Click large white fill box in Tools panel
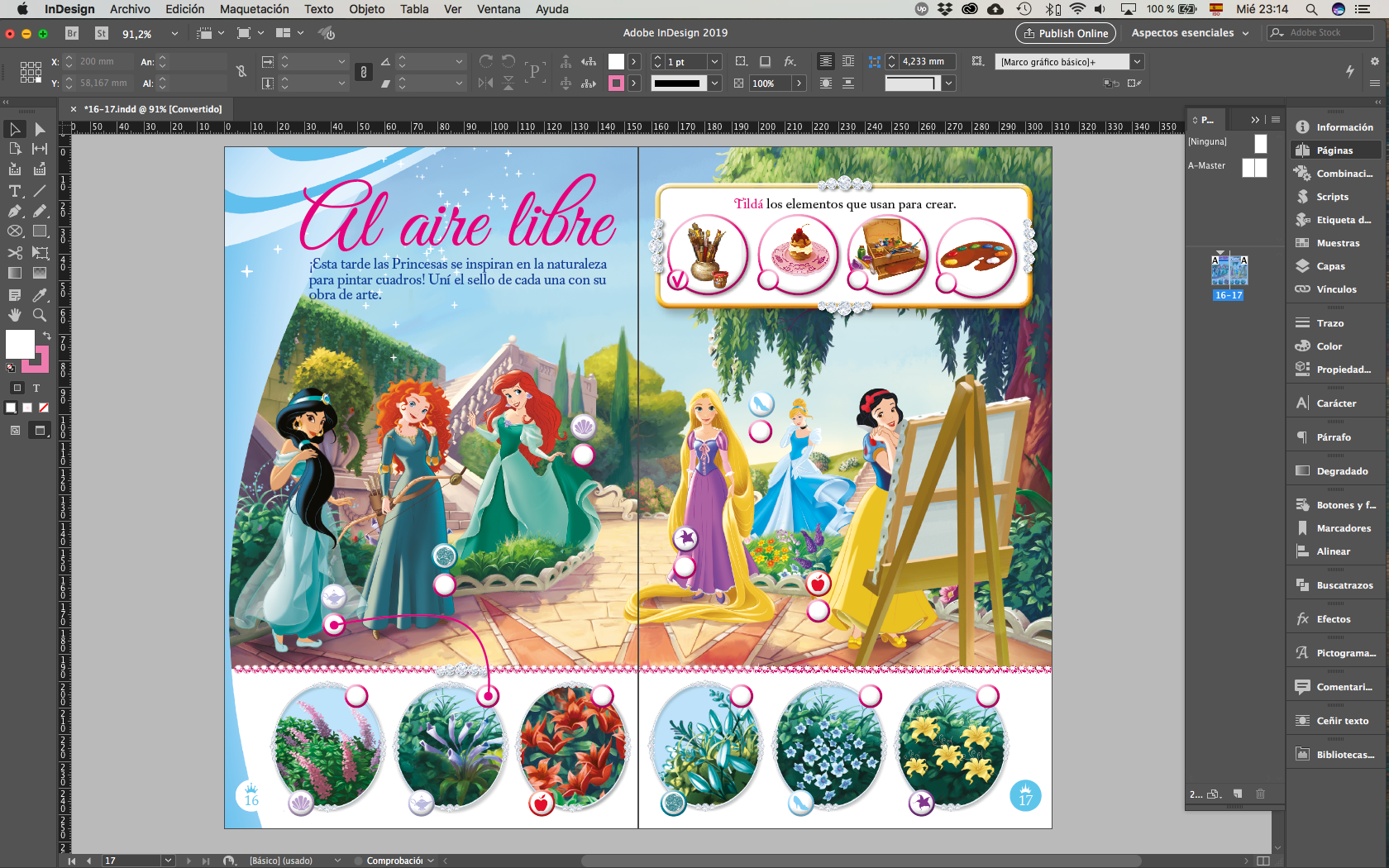The image size is (1389, 868). pyautogui.click(x=20, y=344)
